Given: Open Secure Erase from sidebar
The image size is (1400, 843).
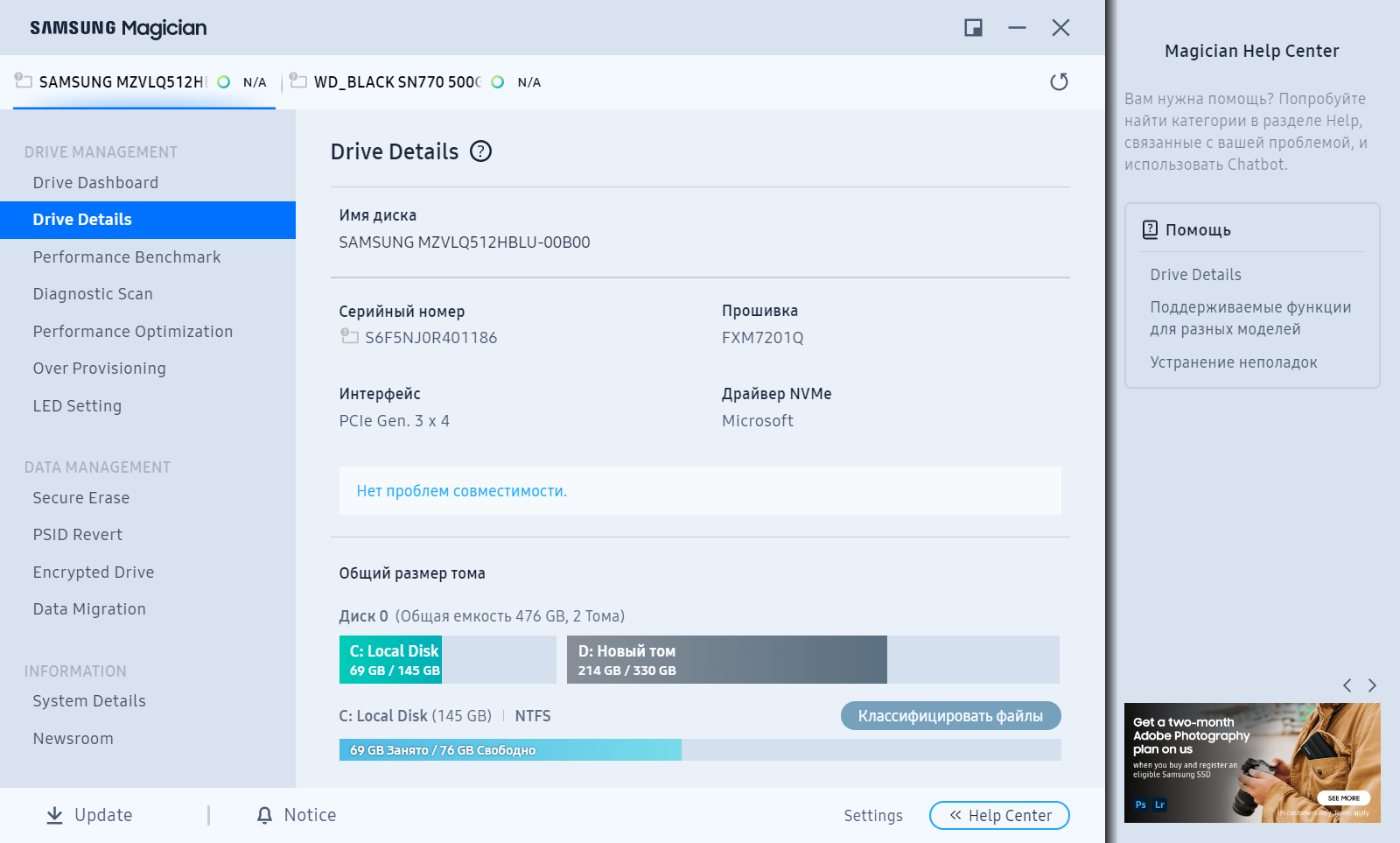Looking at the screenshot, I should 81,498.
